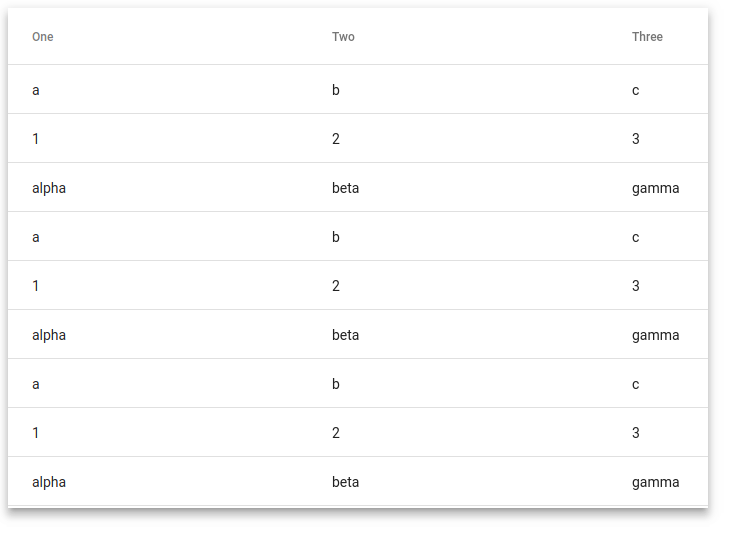Select the last "alpha" cell in the table
Screen dimensions: 750x550
49,482
